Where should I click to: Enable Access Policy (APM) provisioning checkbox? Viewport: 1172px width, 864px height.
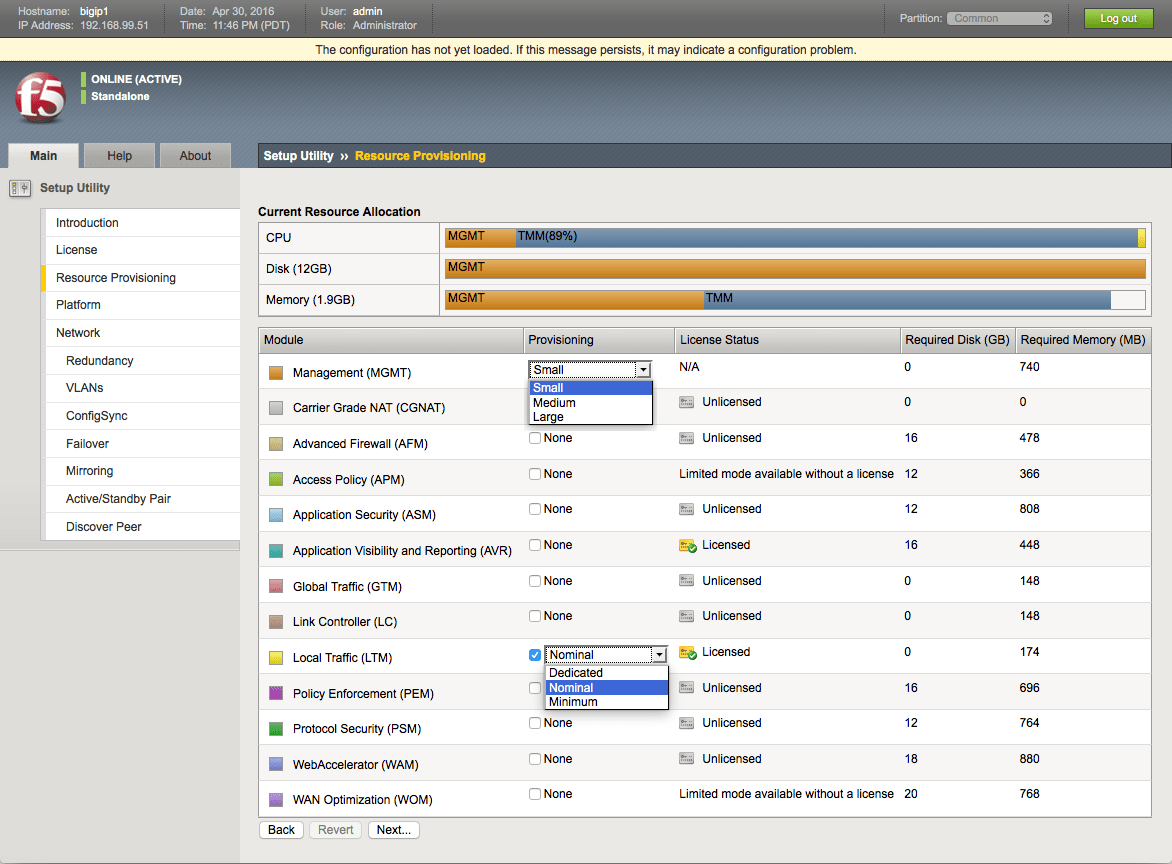535,474
